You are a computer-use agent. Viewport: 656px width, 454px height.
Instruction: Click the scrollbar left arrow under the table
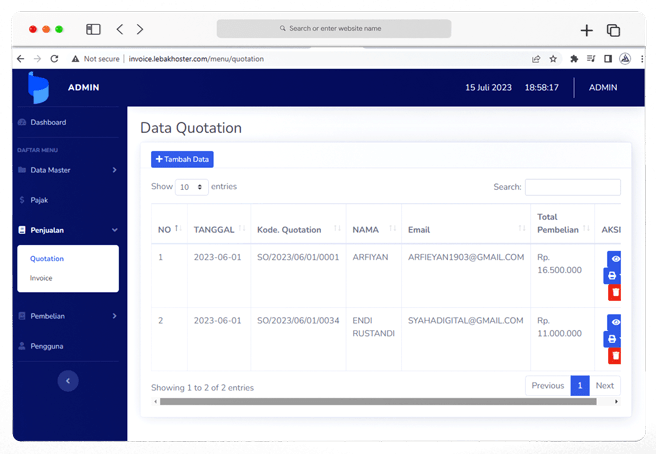[x=156, y=402]
